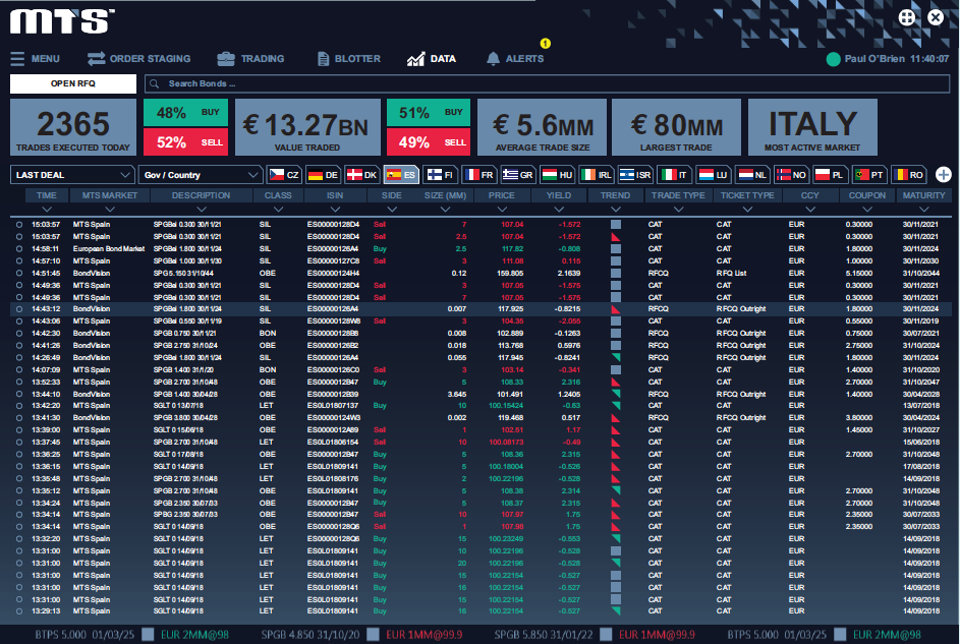Filter by Portugal PT flag
This screenshot has width=960, height=644.
click(x=869, y=174)
